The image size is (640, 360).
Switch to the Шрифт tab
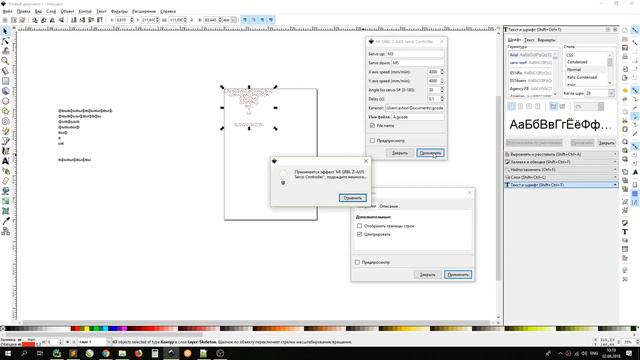(514, 40)
